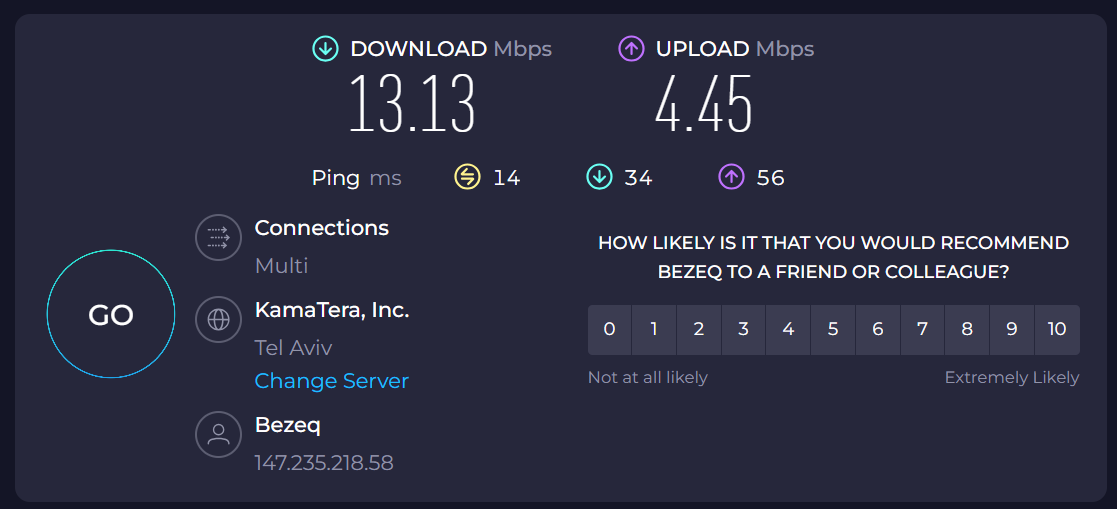Click the teal download ping icon

coord(599,178)
